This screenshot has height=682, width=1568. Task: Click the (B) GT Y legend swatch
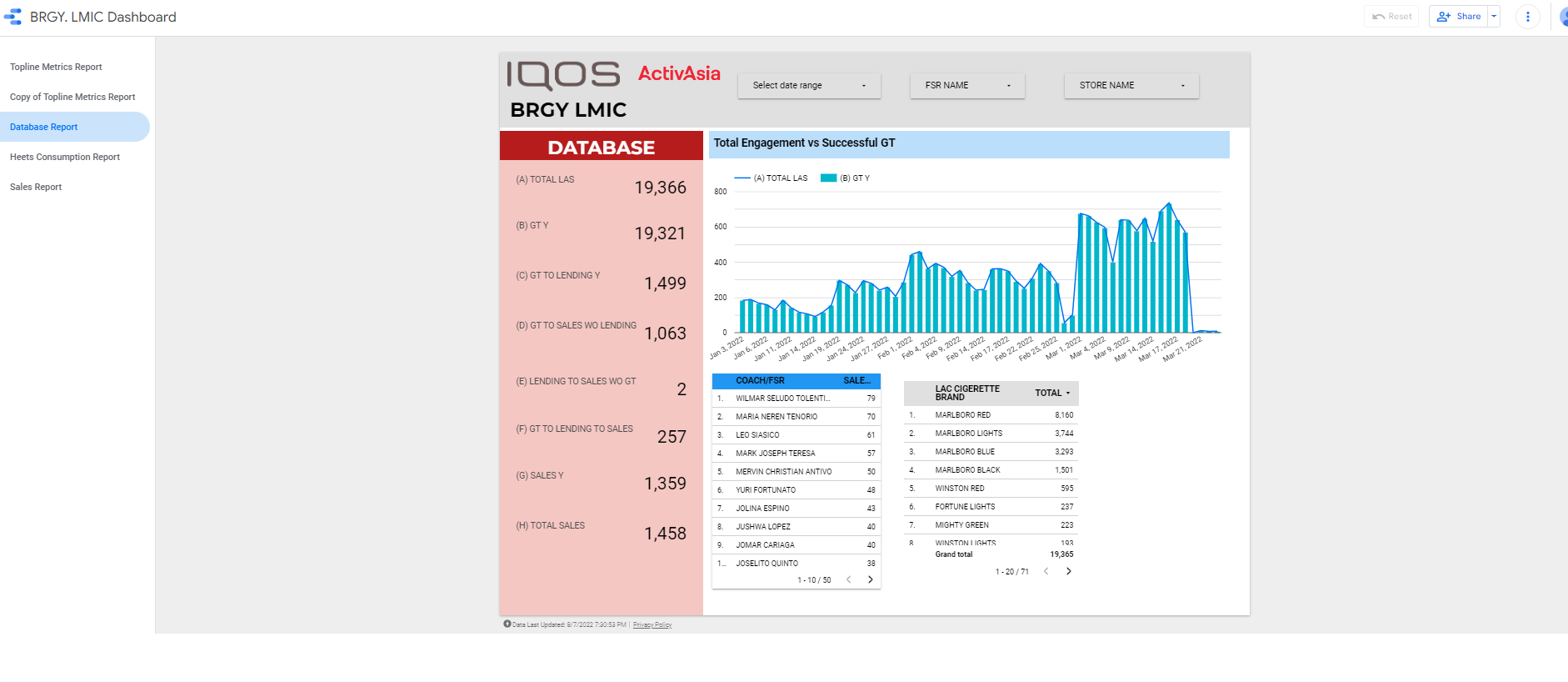click(x=828, y=178)
